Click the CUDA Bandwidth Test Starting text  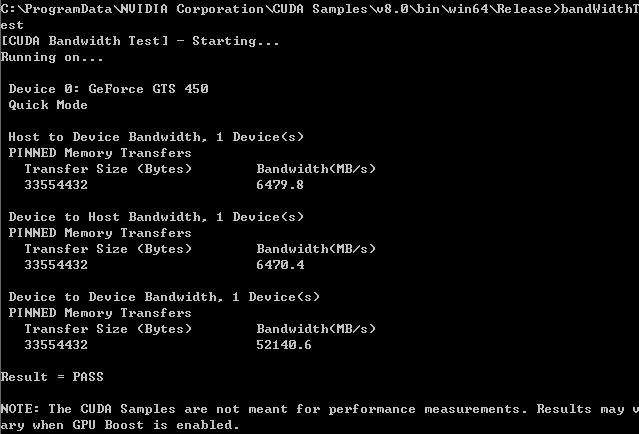(140, 41)
